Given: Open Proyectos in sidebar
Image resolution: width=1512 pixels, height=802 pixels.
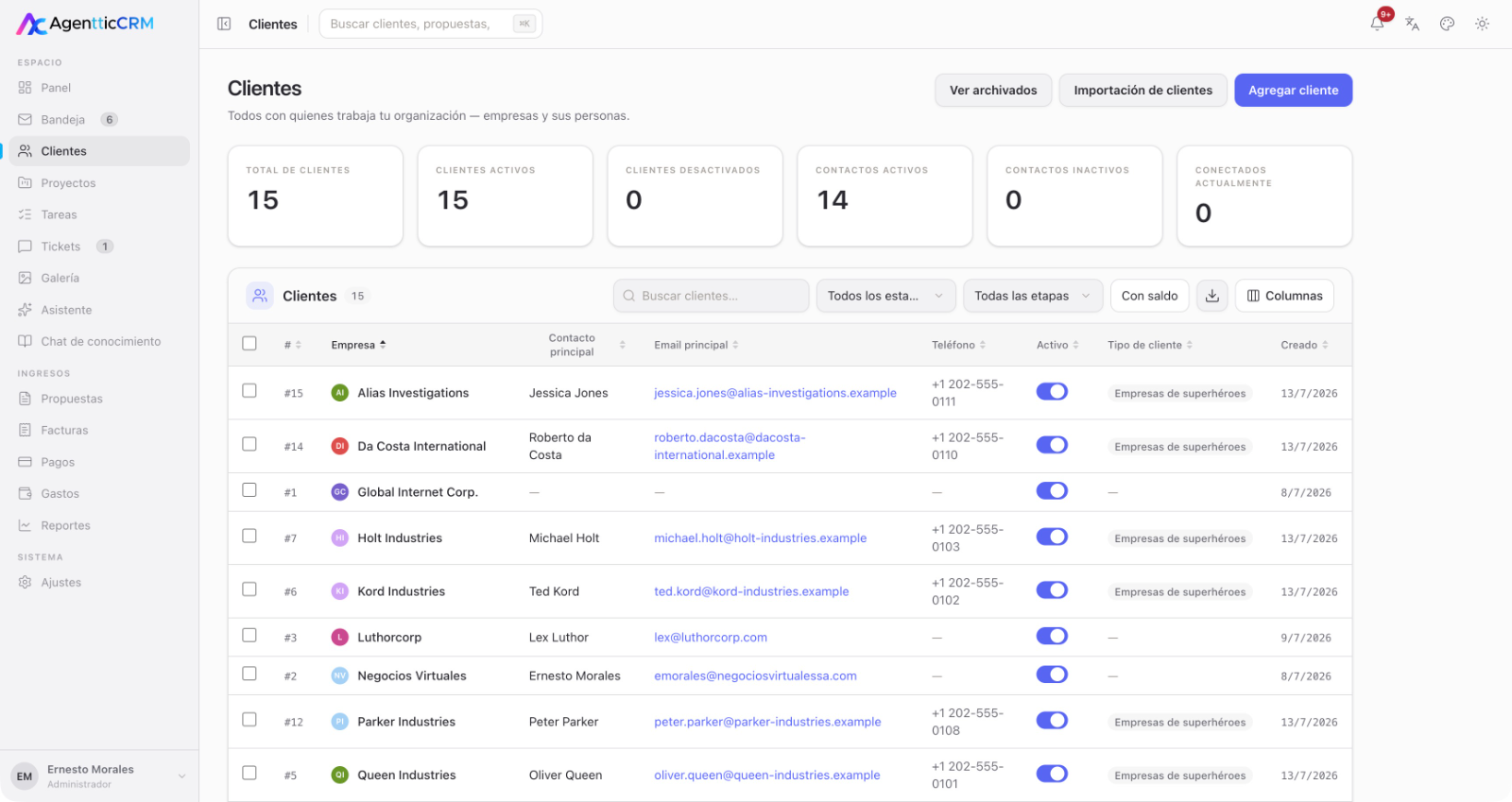Looking at the screenshot, I should pos(99,183).
